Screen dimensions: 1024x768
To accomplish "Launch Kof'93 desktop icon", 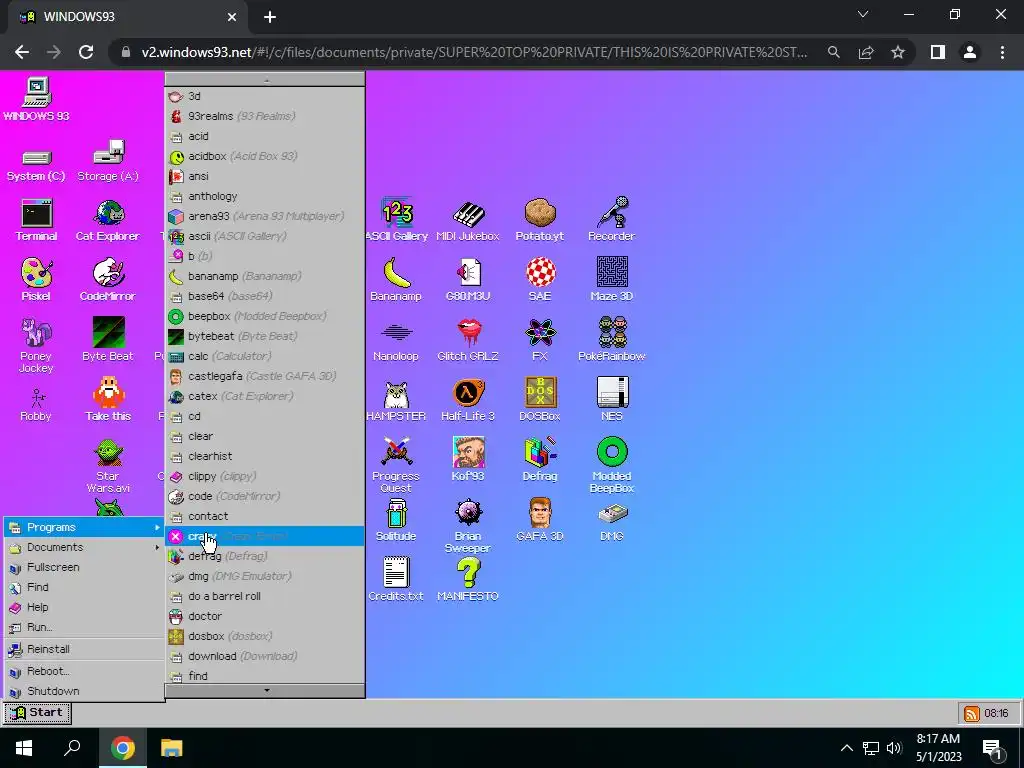I will click(468, 460).
